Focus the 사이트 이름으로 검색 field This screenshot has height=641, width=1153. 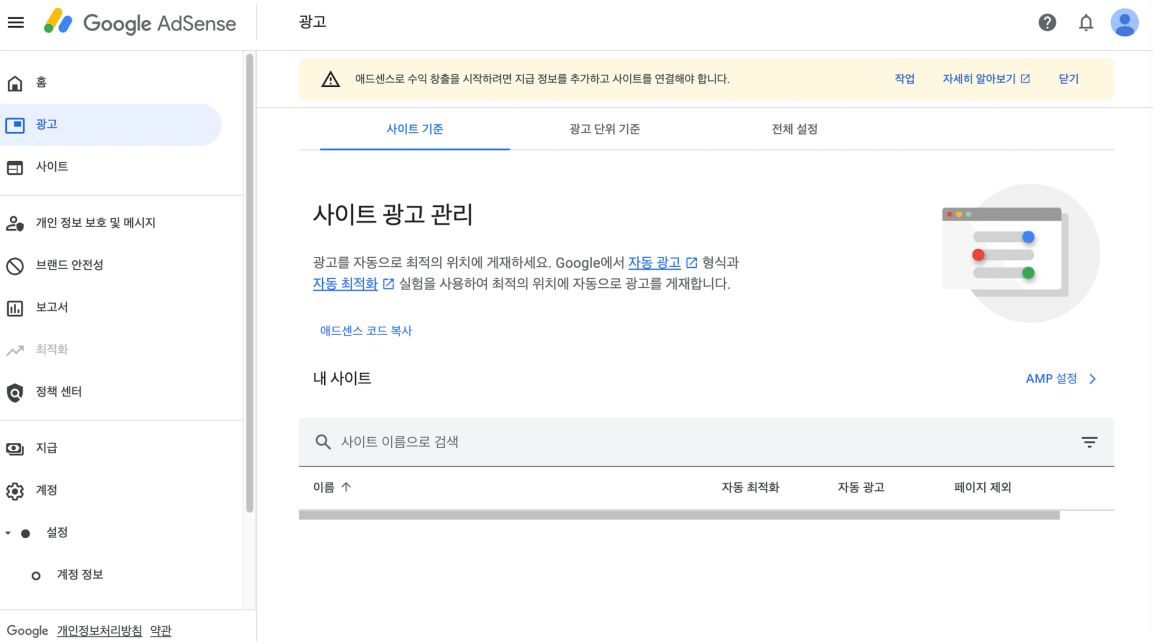pyautogui.click(x=706, y=442)
